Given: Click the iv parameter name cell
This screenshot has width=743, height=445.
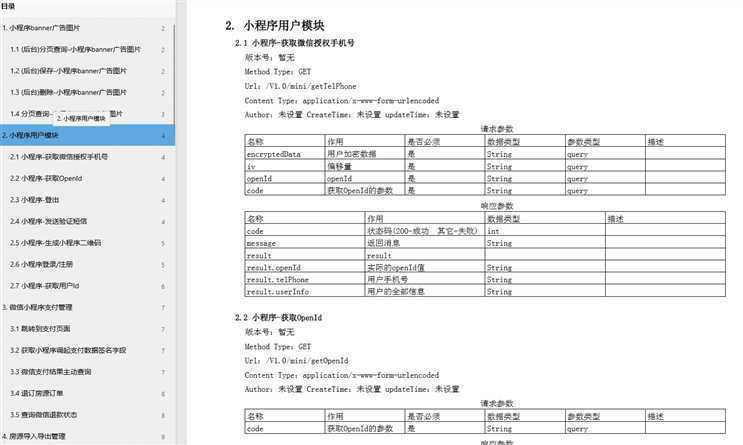Looking at the screenshot, I should coord(284,166).
